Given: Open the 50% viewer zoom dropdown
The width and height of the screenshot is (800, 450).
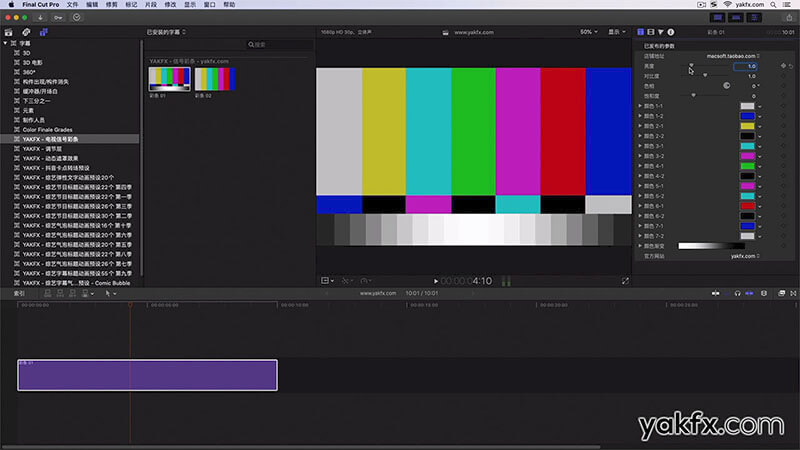Looking at the screenshot, I should coord(588,32).
